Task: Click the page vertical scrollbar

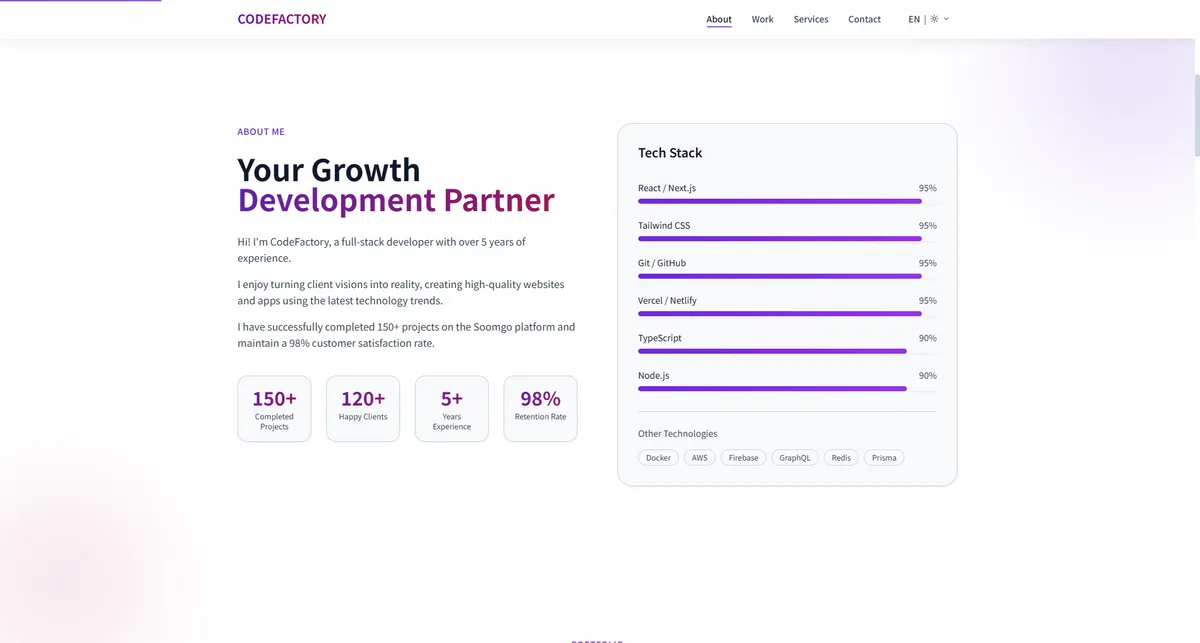Action: click(1195, 100)
